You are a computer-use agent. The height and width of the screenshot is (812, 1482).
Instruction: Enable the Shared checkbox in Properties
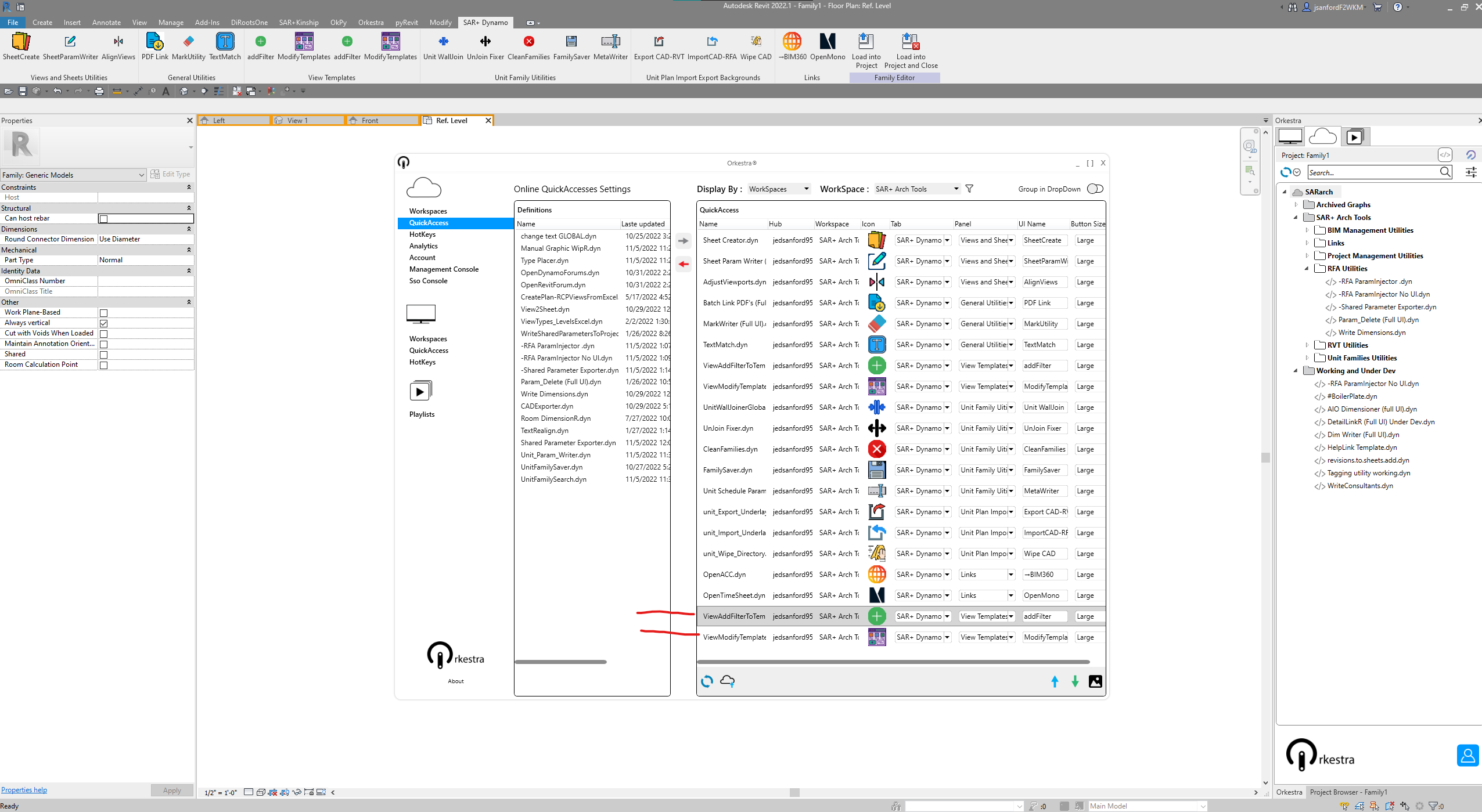(103, 354)
